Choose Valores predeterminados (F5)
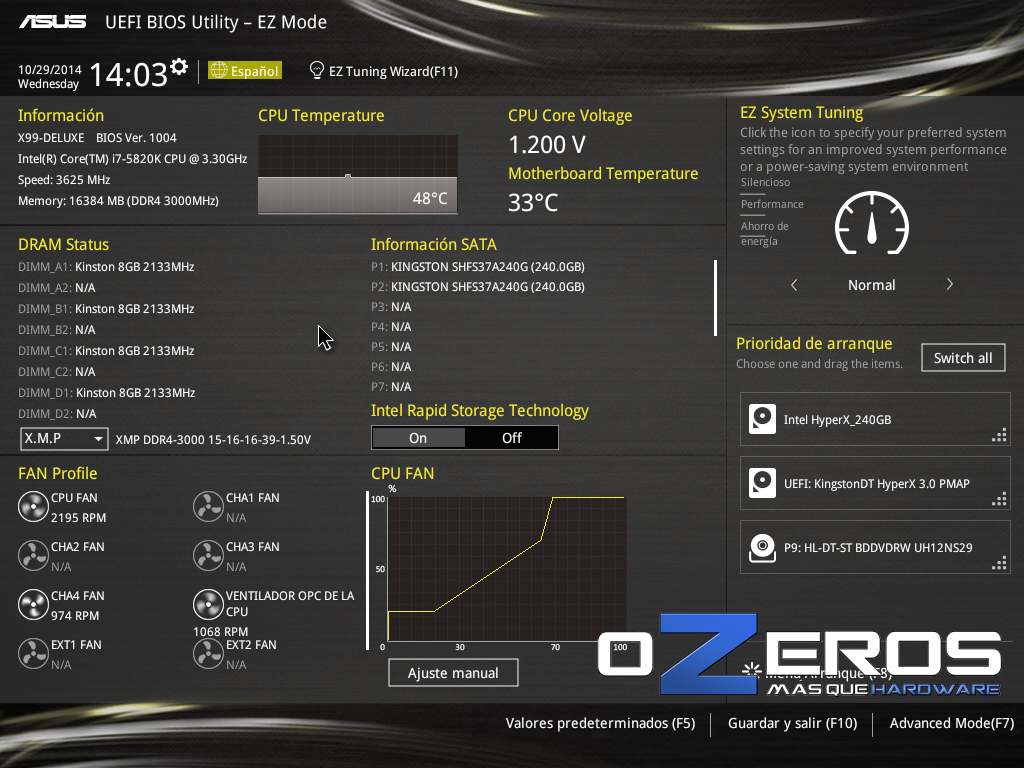1024x768 pixels. [600, 723]
